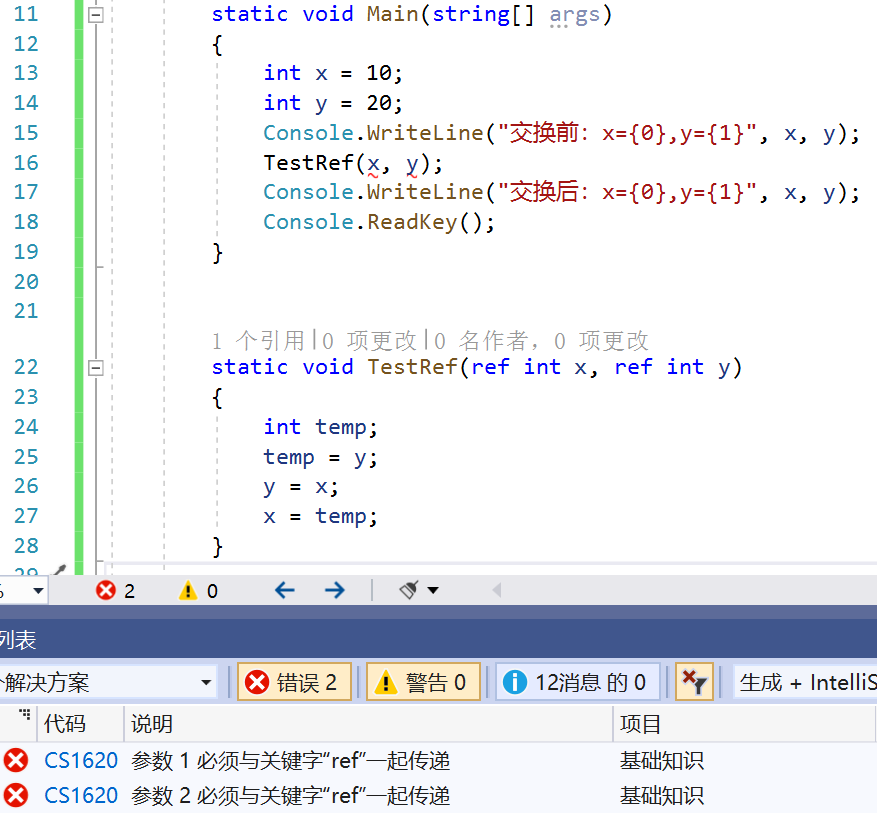Screen dimensions: 877x816
Task: Click the eraser clear-messages icon
Action: [410, 590]
